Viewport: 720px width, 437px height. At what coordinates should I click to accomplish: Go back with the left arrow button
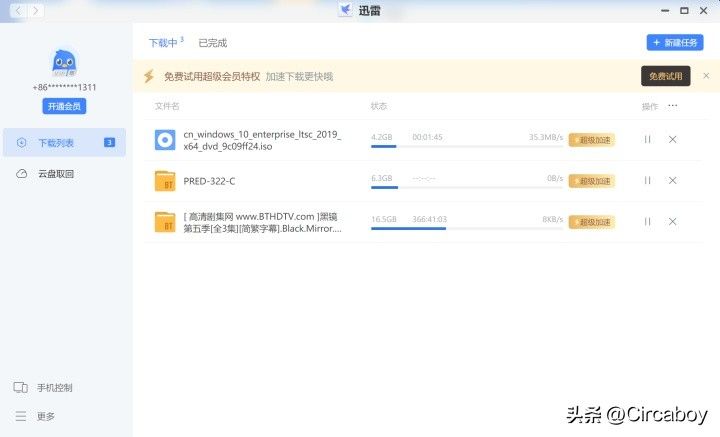click(x=17, y=11)
